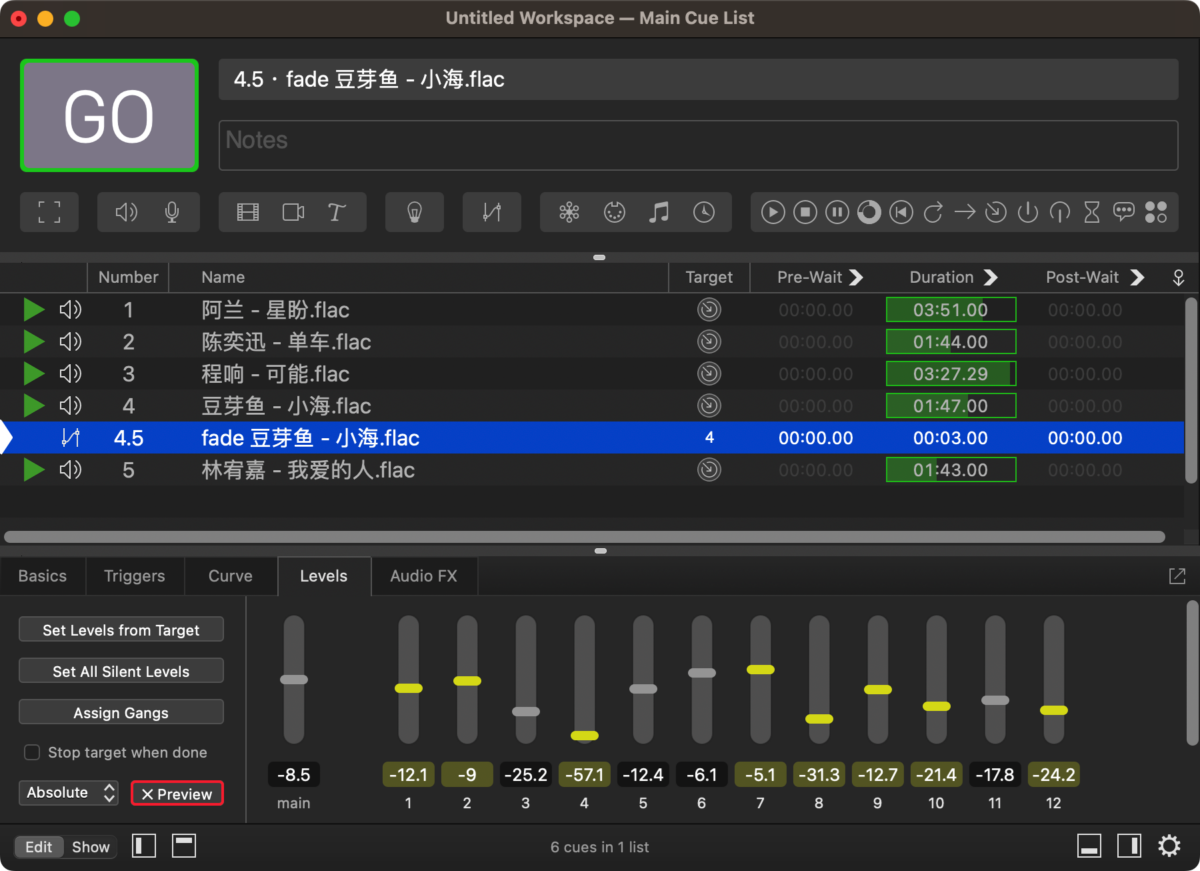Add a Group cue from the toolbar
The image size is (1200, 871).
tap(49, 212)
